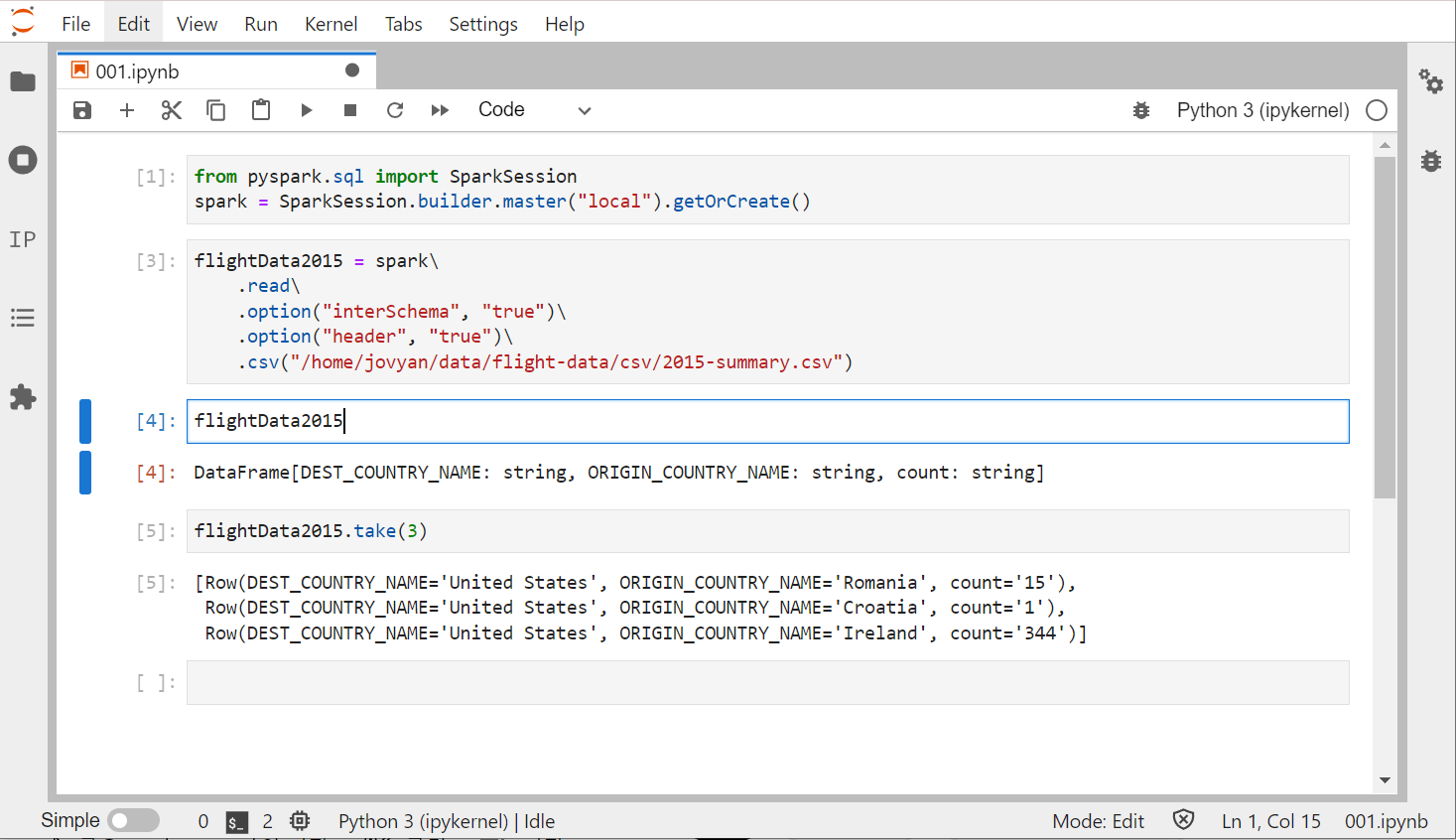Click Python 3 (ipykernel) | Idle status
1456x840 pixels.
click(x=447, y=821)
